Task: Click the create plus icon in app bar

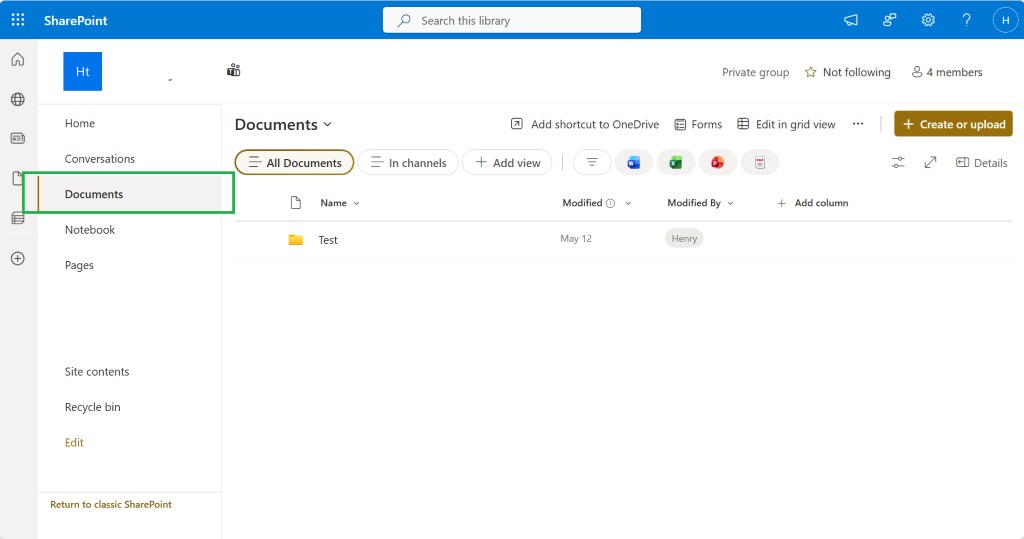Action: 18,259
